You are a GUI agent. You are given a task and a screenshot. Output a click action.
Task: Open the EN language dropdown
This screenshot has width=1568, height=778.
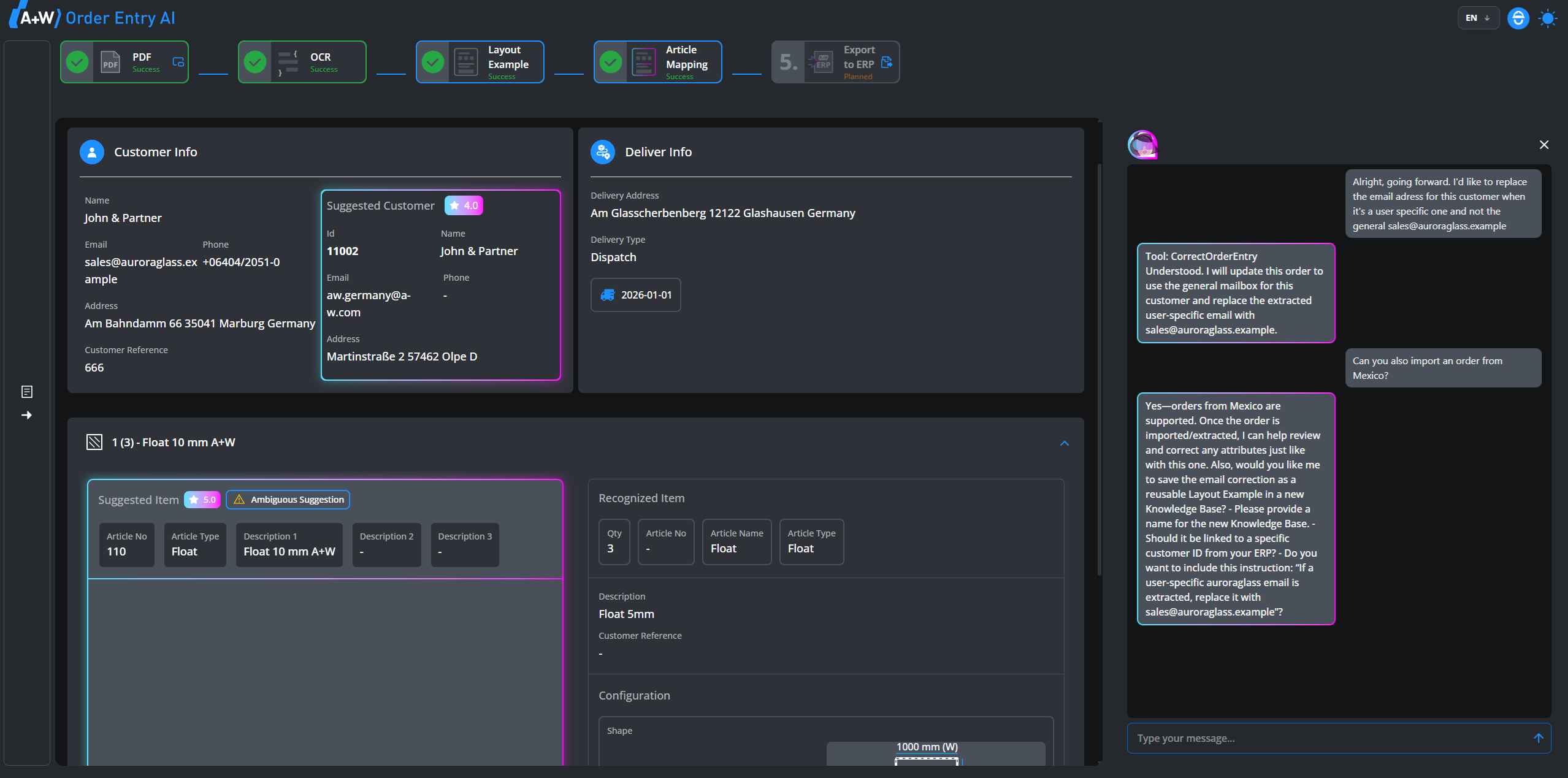click(1477, 18)
